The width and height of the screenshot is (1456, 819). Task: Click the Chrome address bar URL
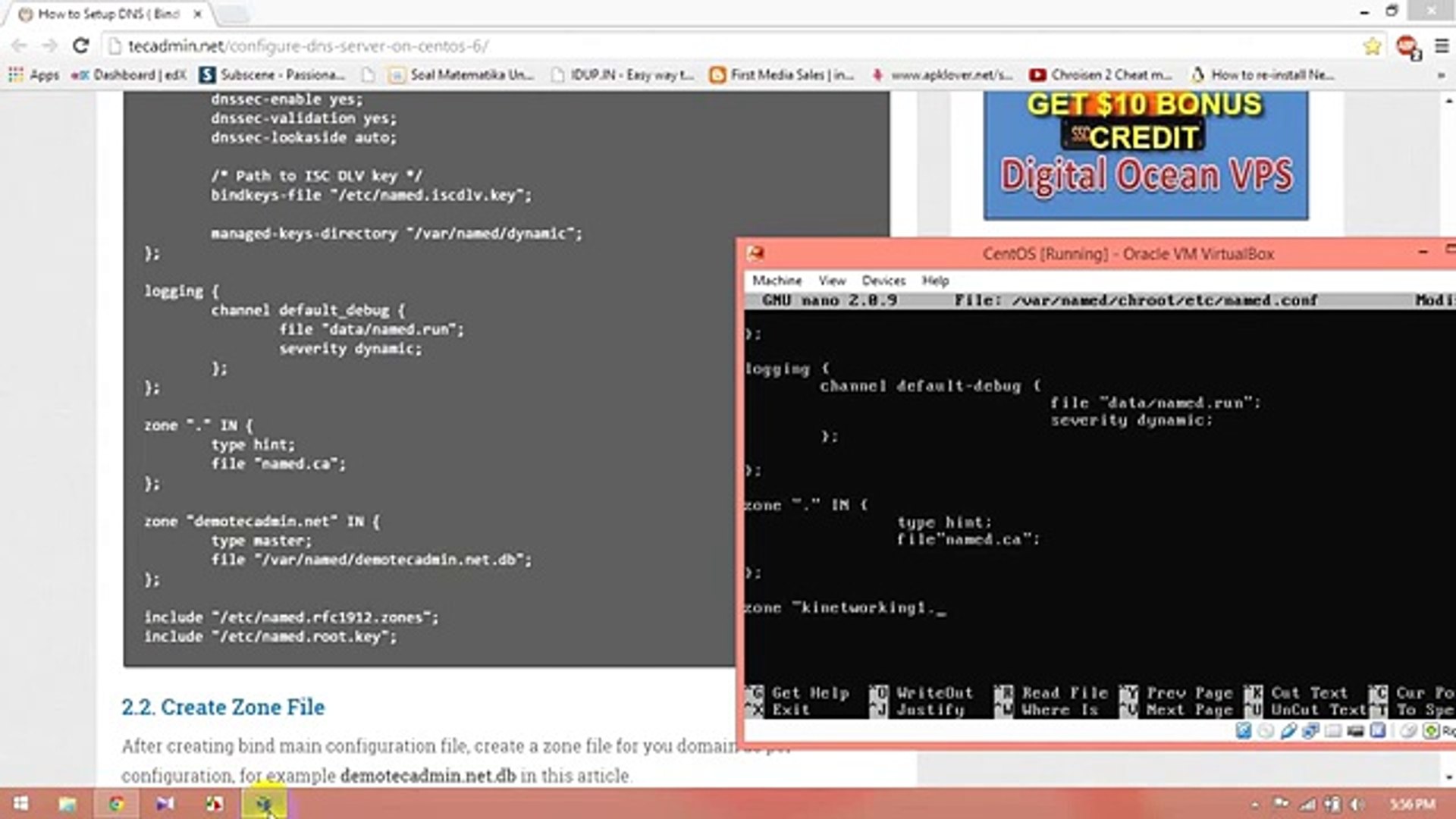click(308, 46)
